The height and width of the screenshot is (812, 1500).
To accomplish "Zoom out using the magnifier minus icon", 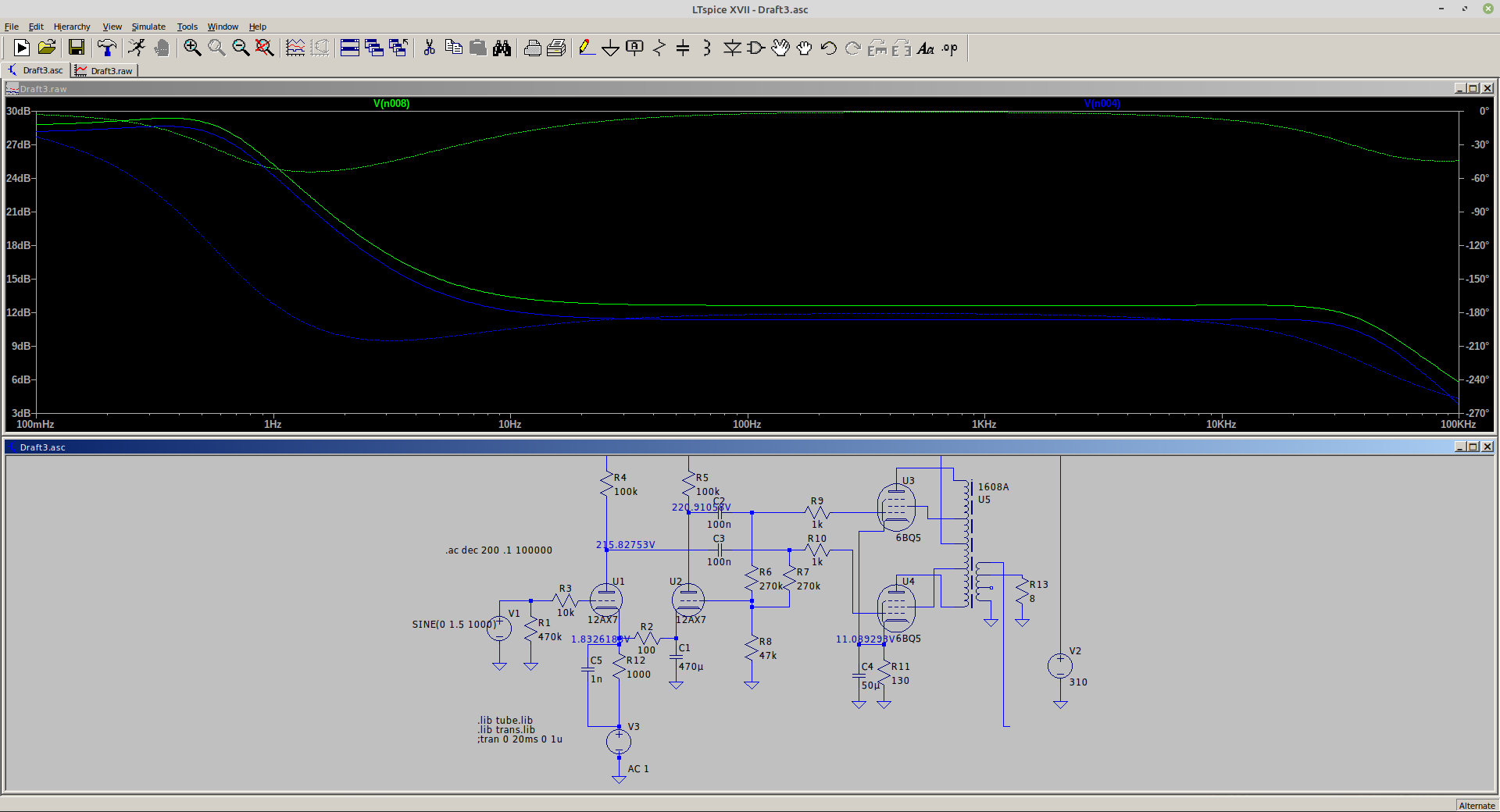I will point(241,48).
